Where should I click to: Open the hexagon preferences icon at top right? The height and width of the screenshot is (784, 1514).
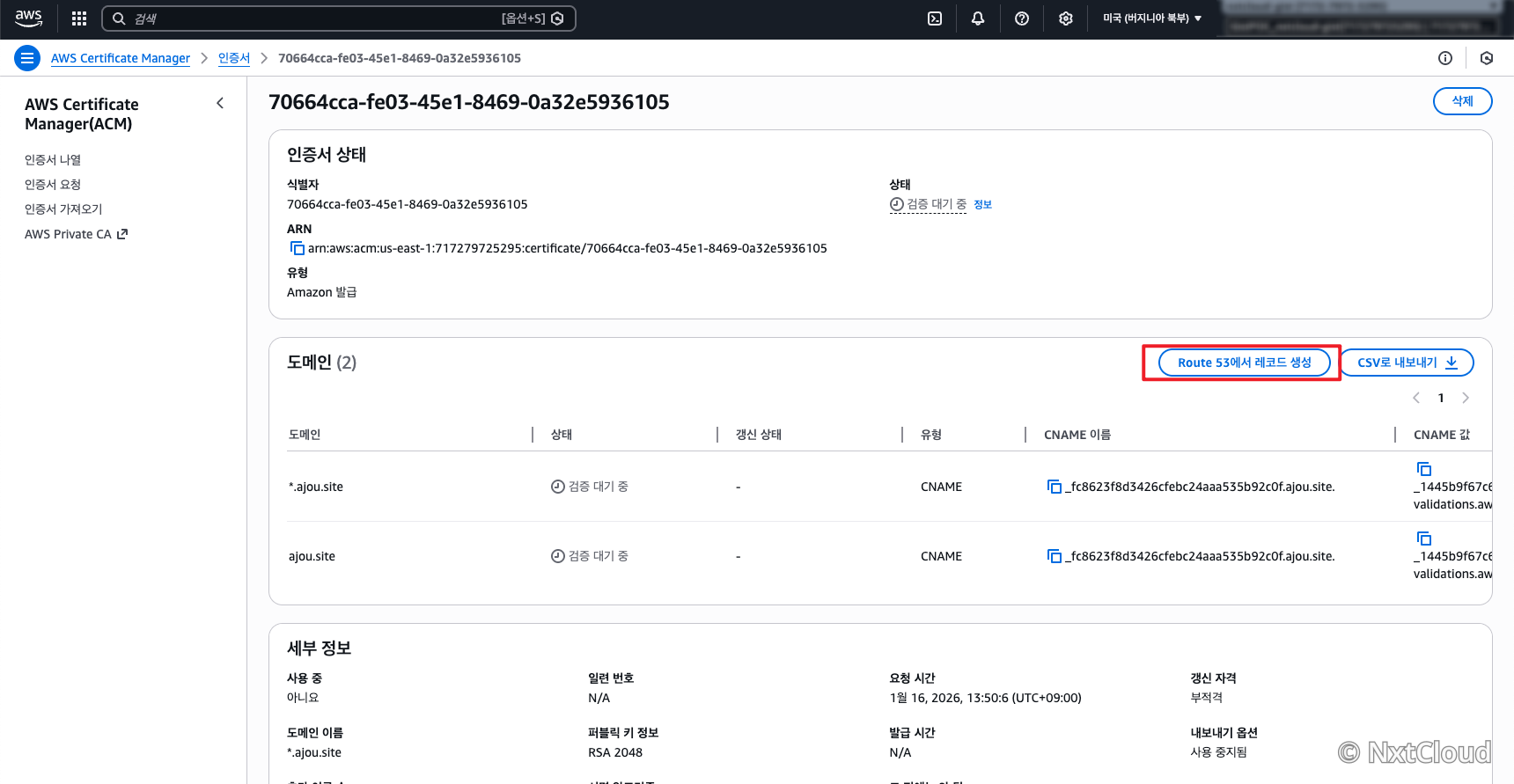pos(1487,58)
